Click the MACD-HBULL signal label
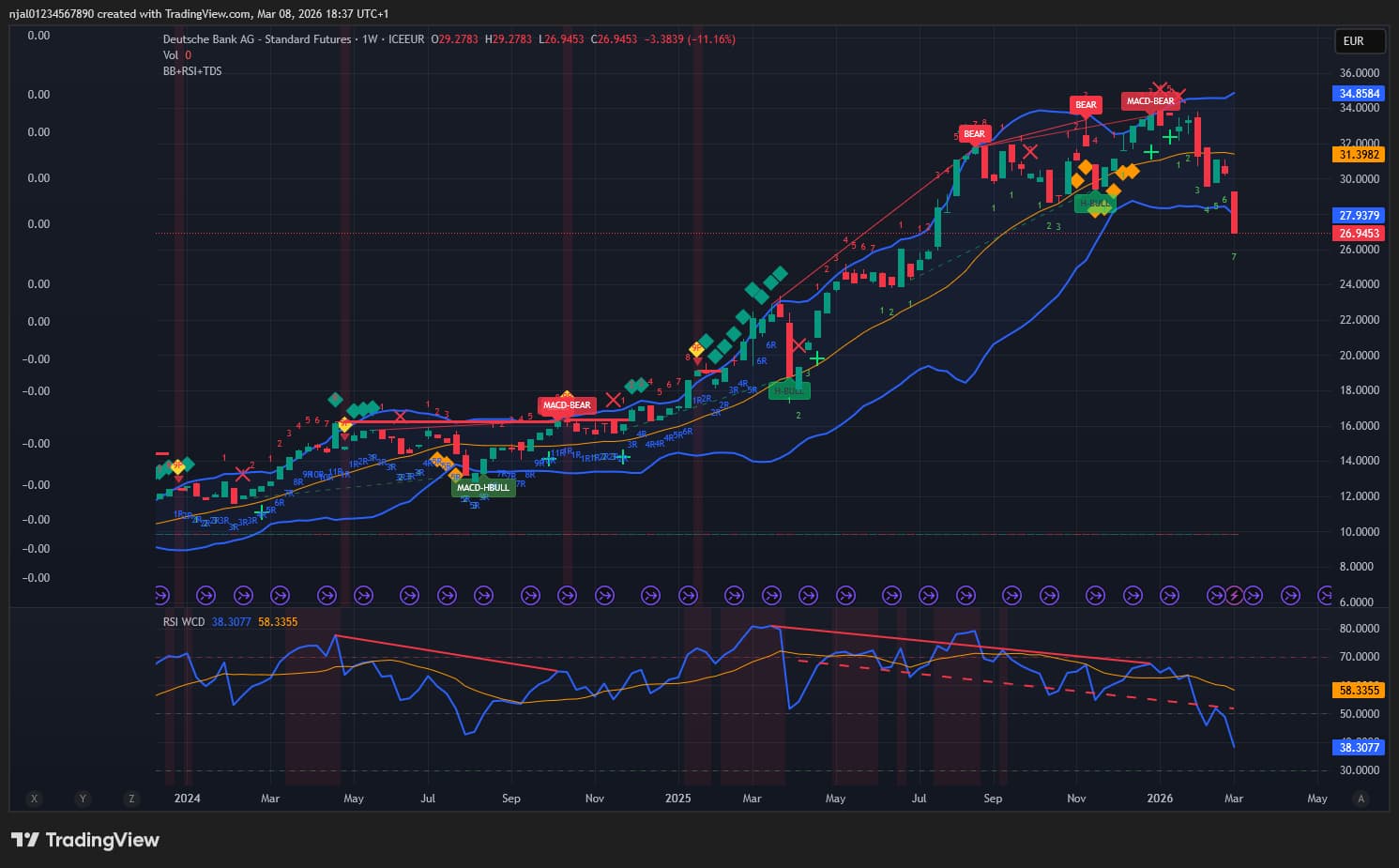This screenshot has width=1399, height=868. click(483, 488)
